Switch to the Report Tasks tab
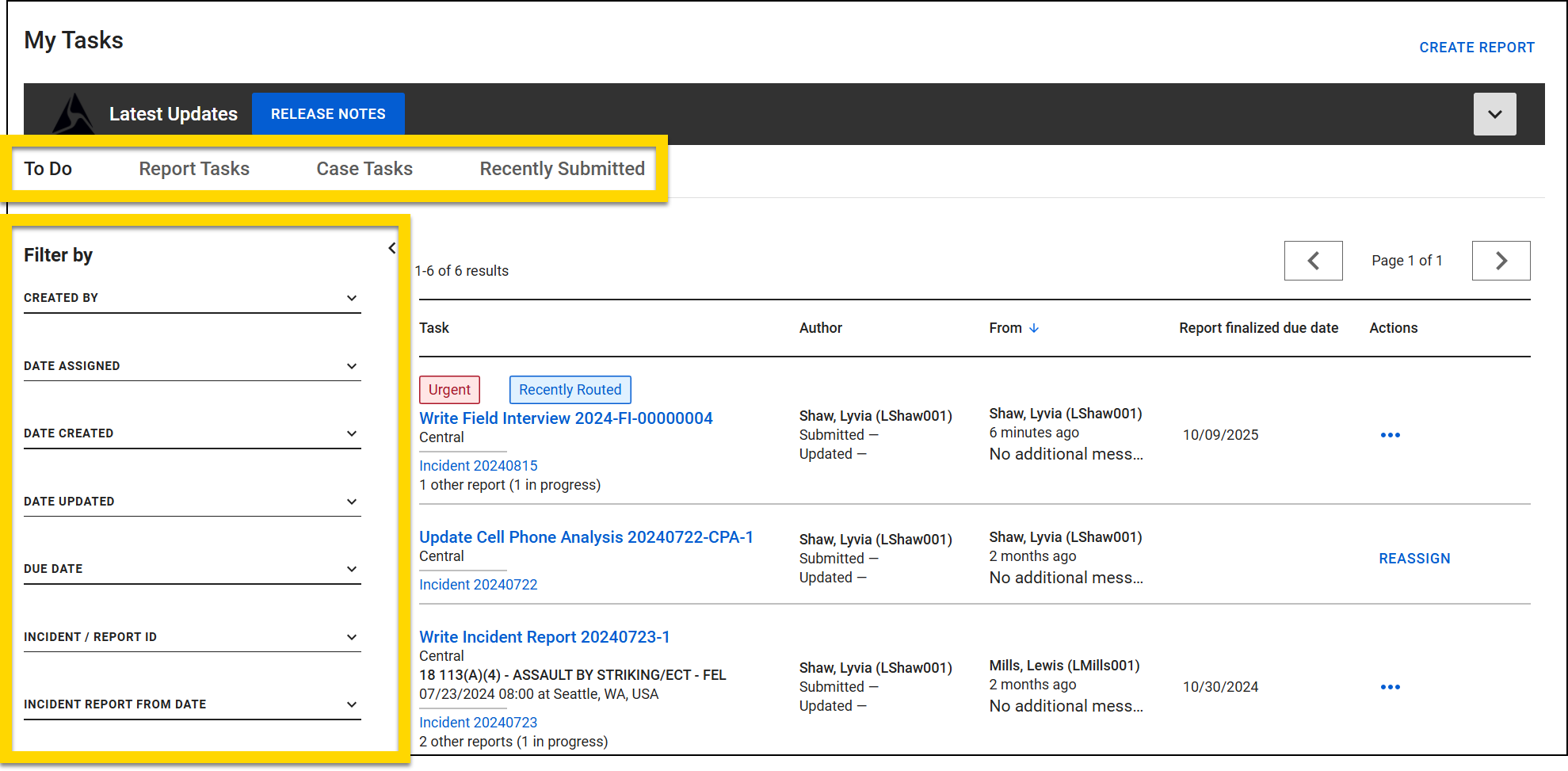 194,168
